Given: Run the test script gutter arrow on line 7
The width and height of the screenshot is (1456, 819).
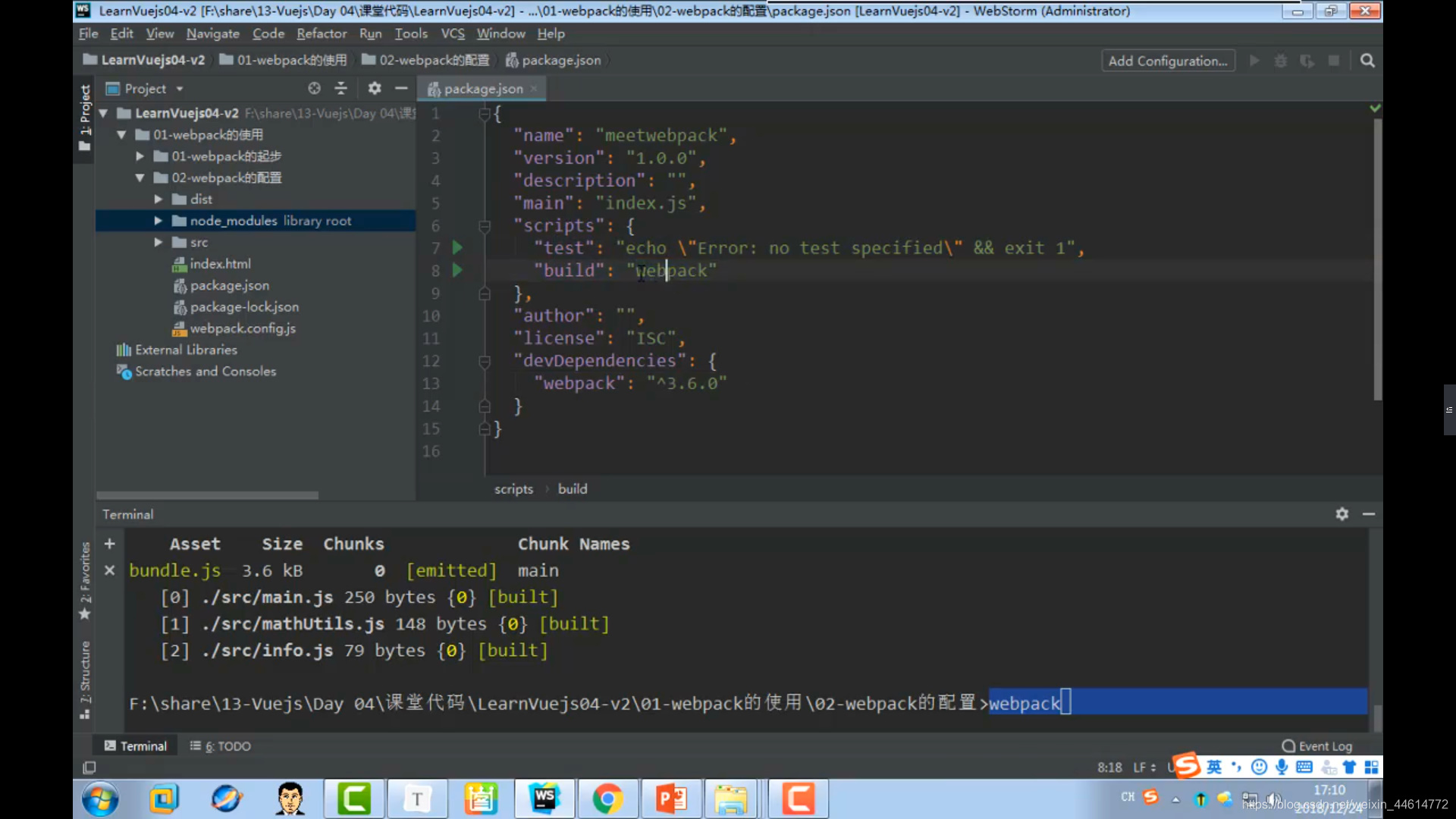Looking at the screenshot, I should [457, 247].
